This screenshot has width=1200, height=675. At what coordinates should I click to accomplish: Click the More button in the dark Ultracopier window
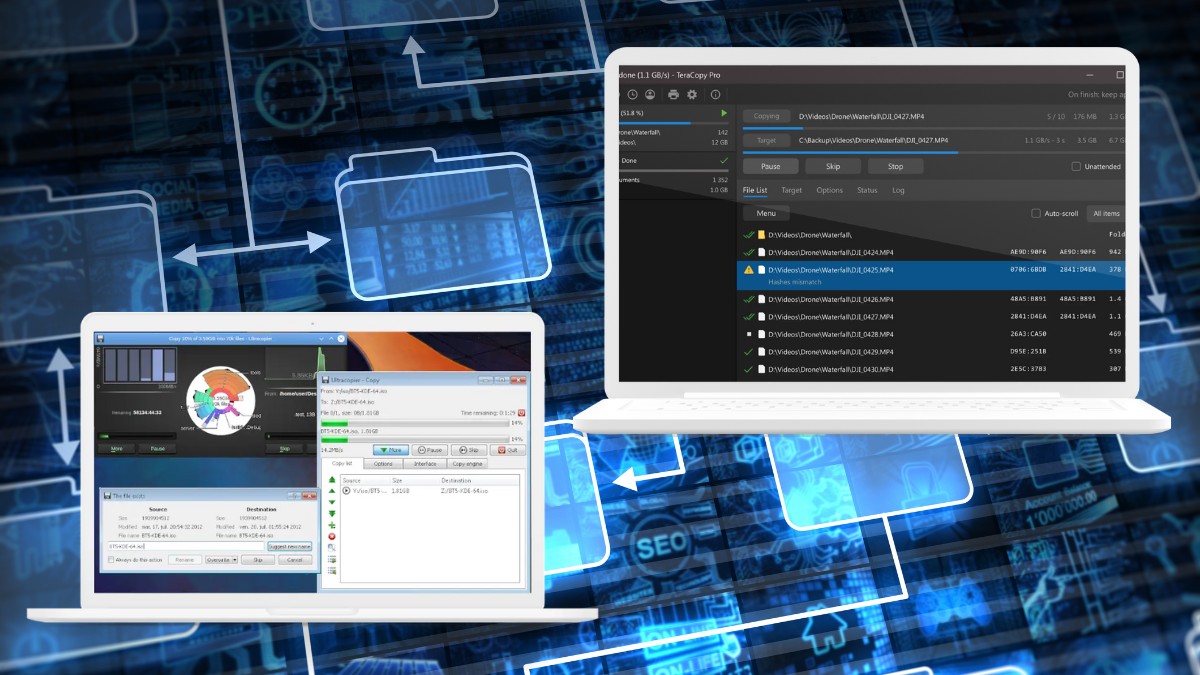(117, 448)
